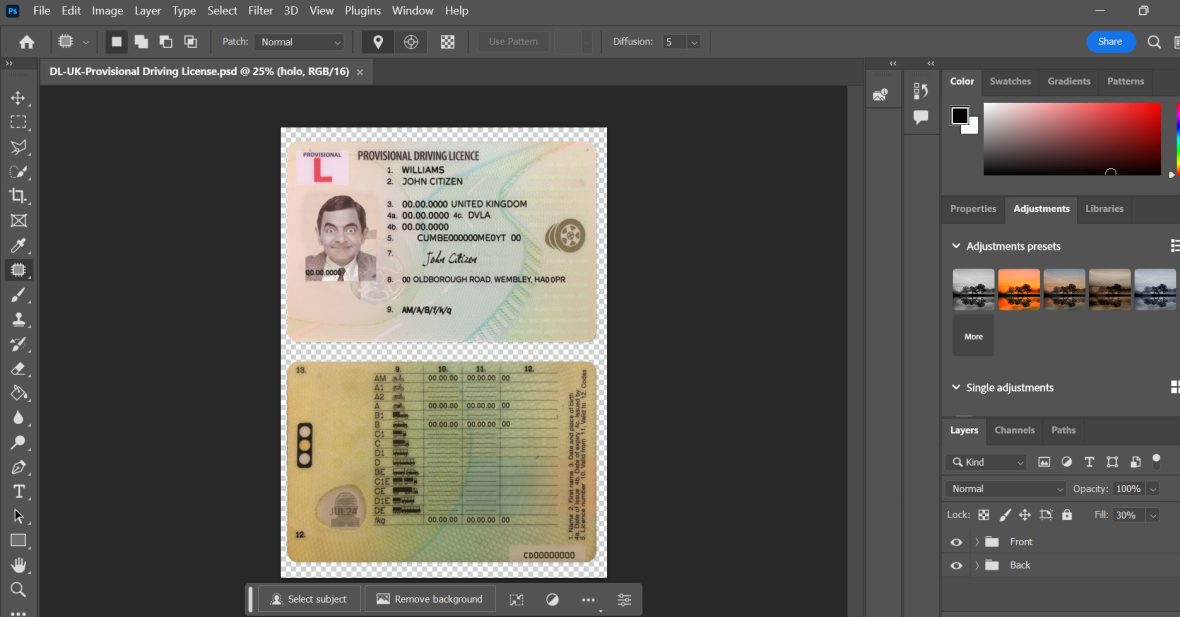Image resolution: width=1180 pixels, height=617 pixels.
Task: Hide the Front layer group
Action: (956, 541)
